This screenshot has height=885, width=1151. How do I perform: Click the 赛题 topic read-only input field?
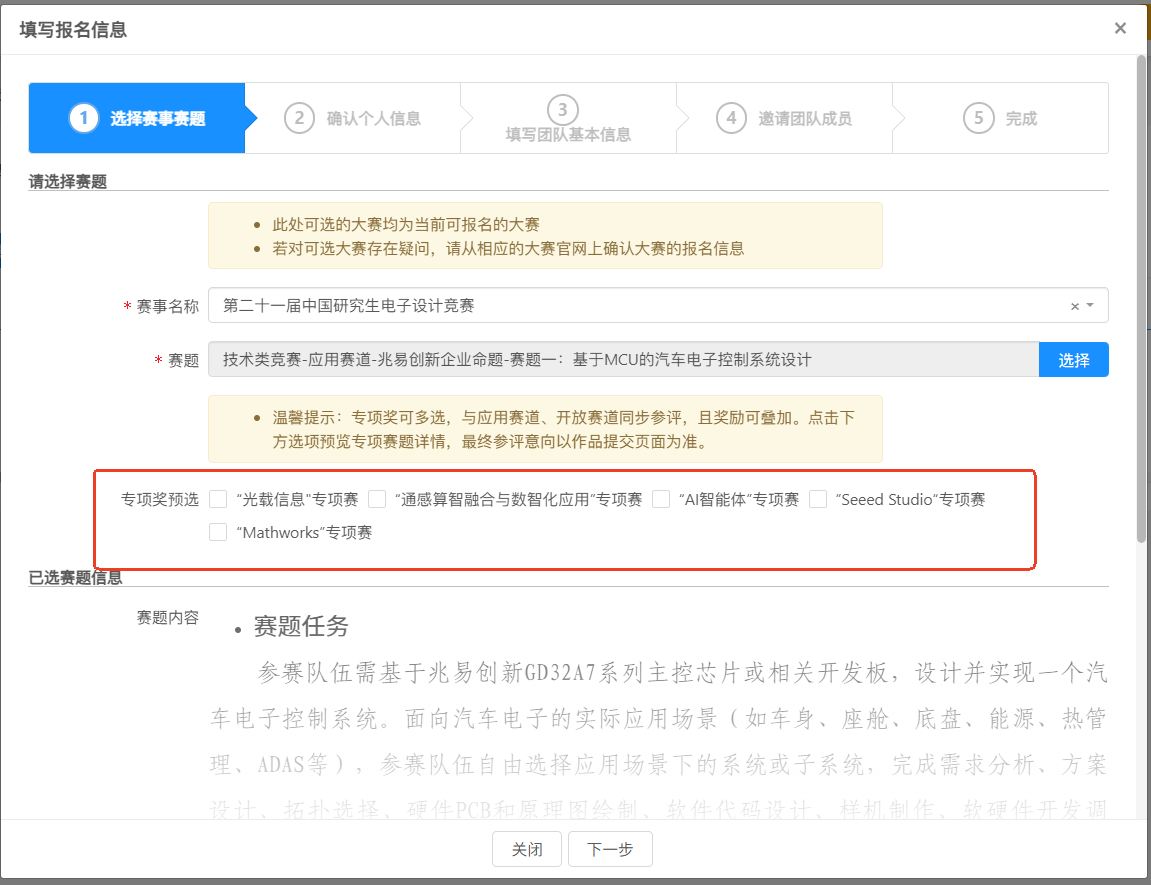(622, 360)
